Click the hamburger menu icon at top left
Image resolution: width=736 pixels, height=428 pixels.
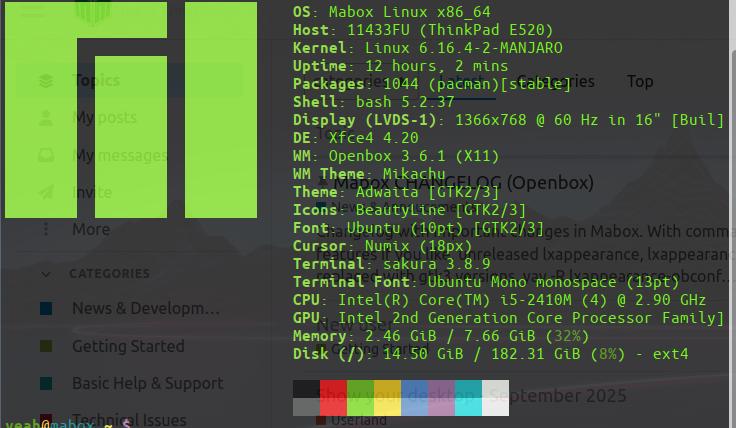click(x=33, y=12)
